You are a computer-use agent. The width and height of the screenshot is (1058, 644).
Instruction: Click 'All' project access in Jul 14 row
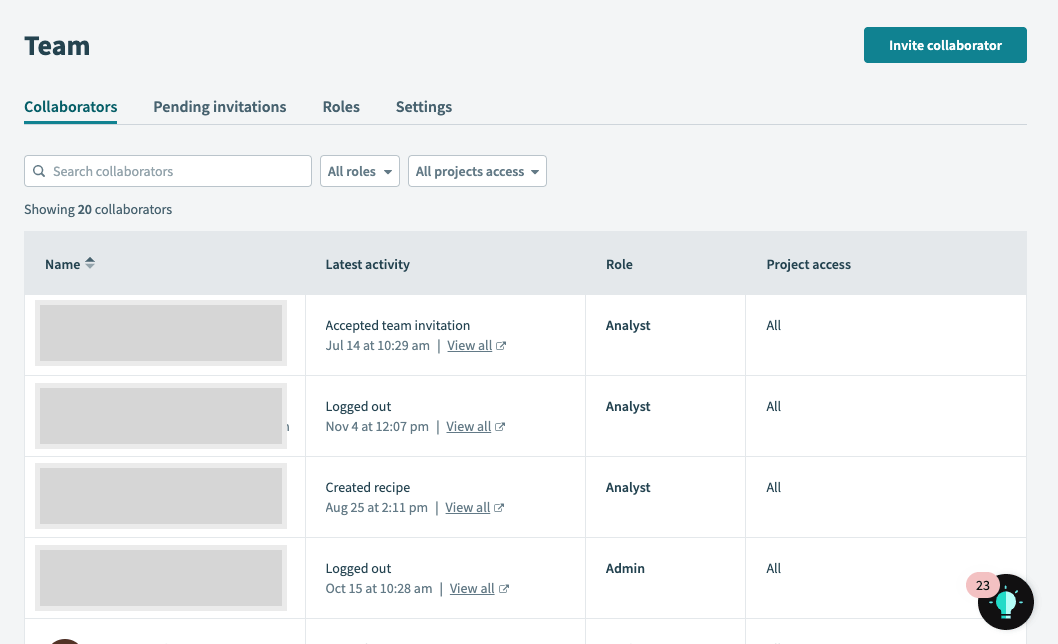pos(773,325)
